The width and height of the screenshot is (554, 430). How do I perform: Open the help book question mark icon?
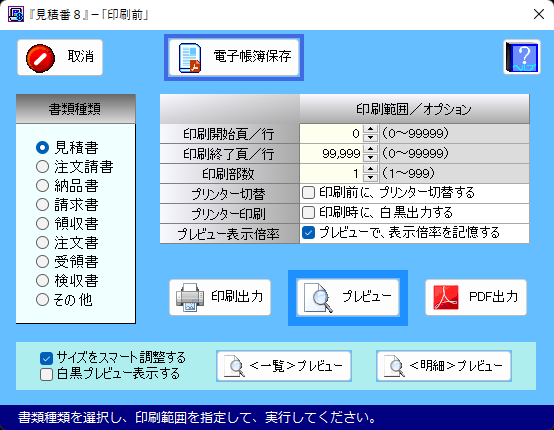click(x=522, y=57)
